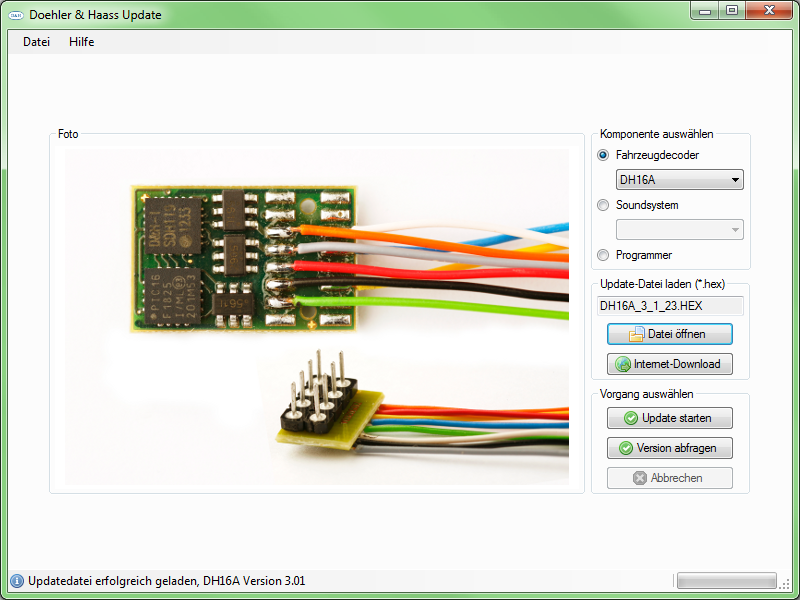Open the Hilfe menu
This screenshot has height=600, width=800.
click(x=82, y=42)
